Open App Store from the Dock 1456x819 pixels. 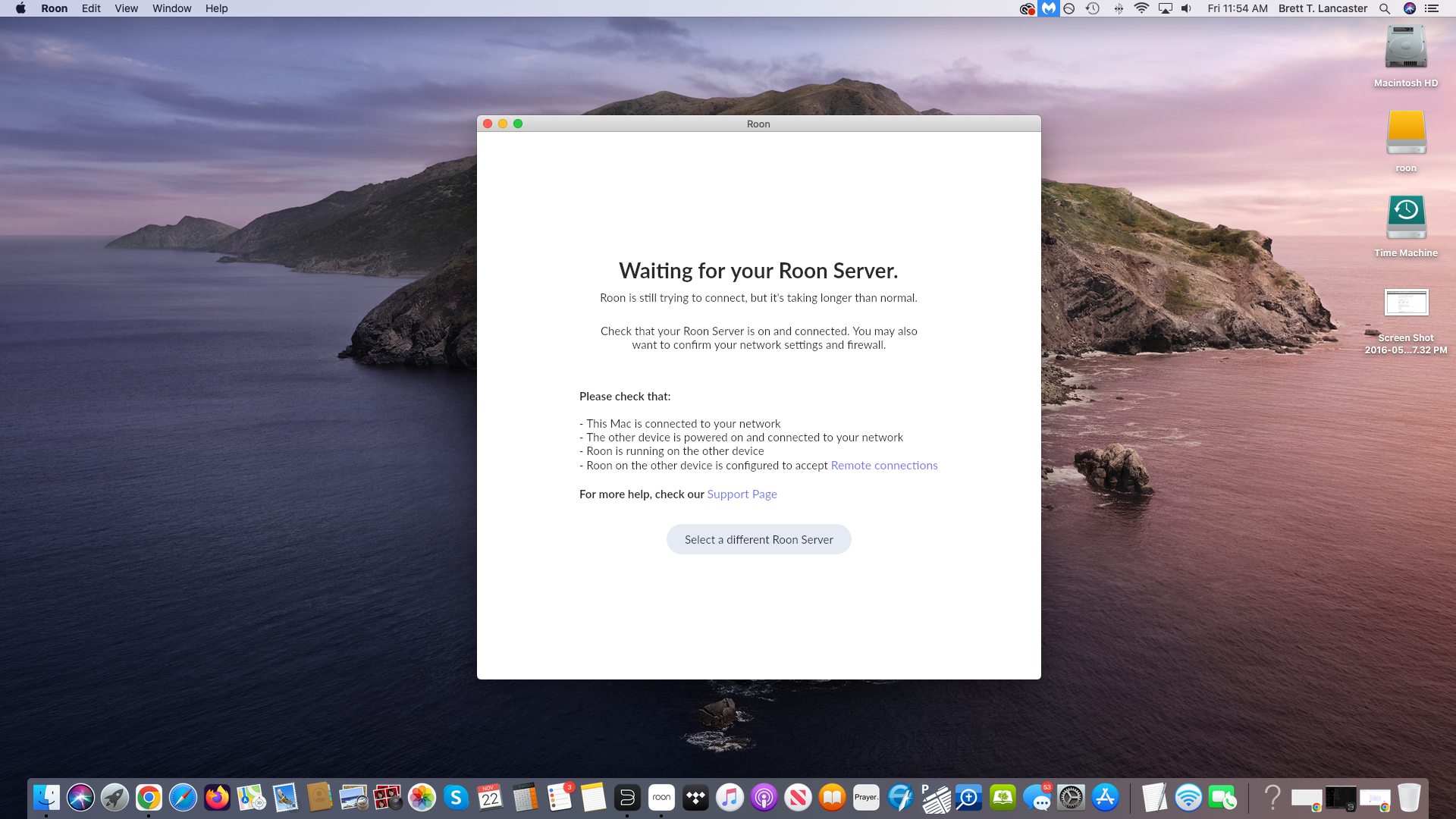point(1105,797)
